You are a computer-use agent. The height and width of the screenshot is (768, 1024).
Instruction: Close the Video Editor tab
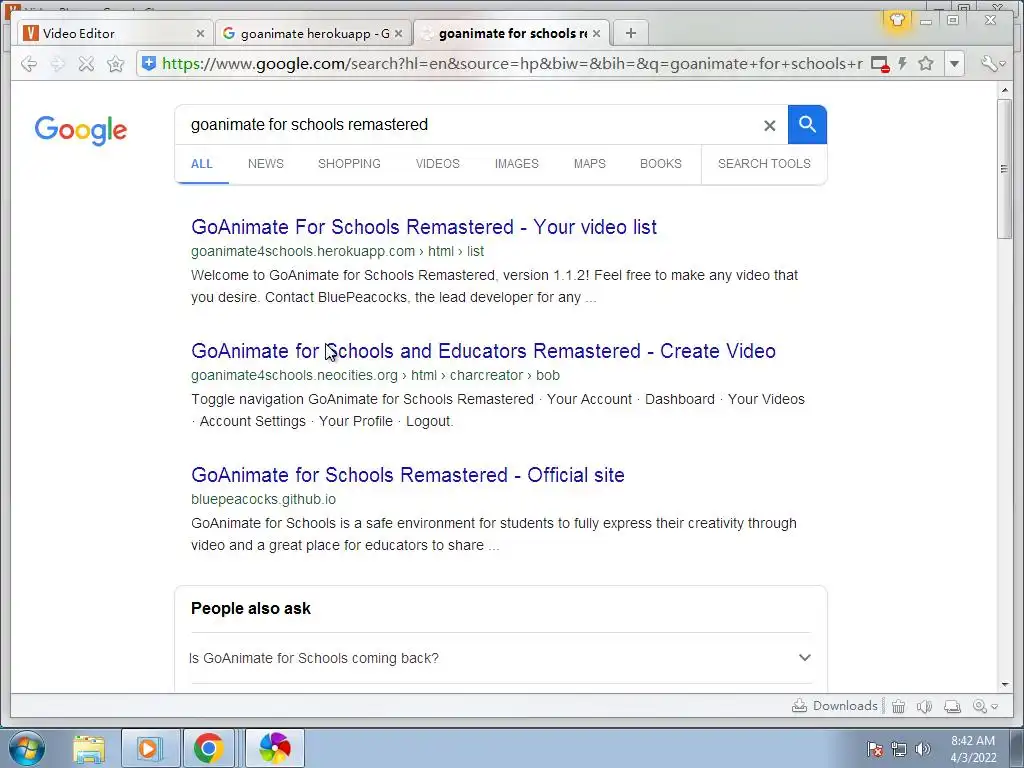tap(200, 33)
